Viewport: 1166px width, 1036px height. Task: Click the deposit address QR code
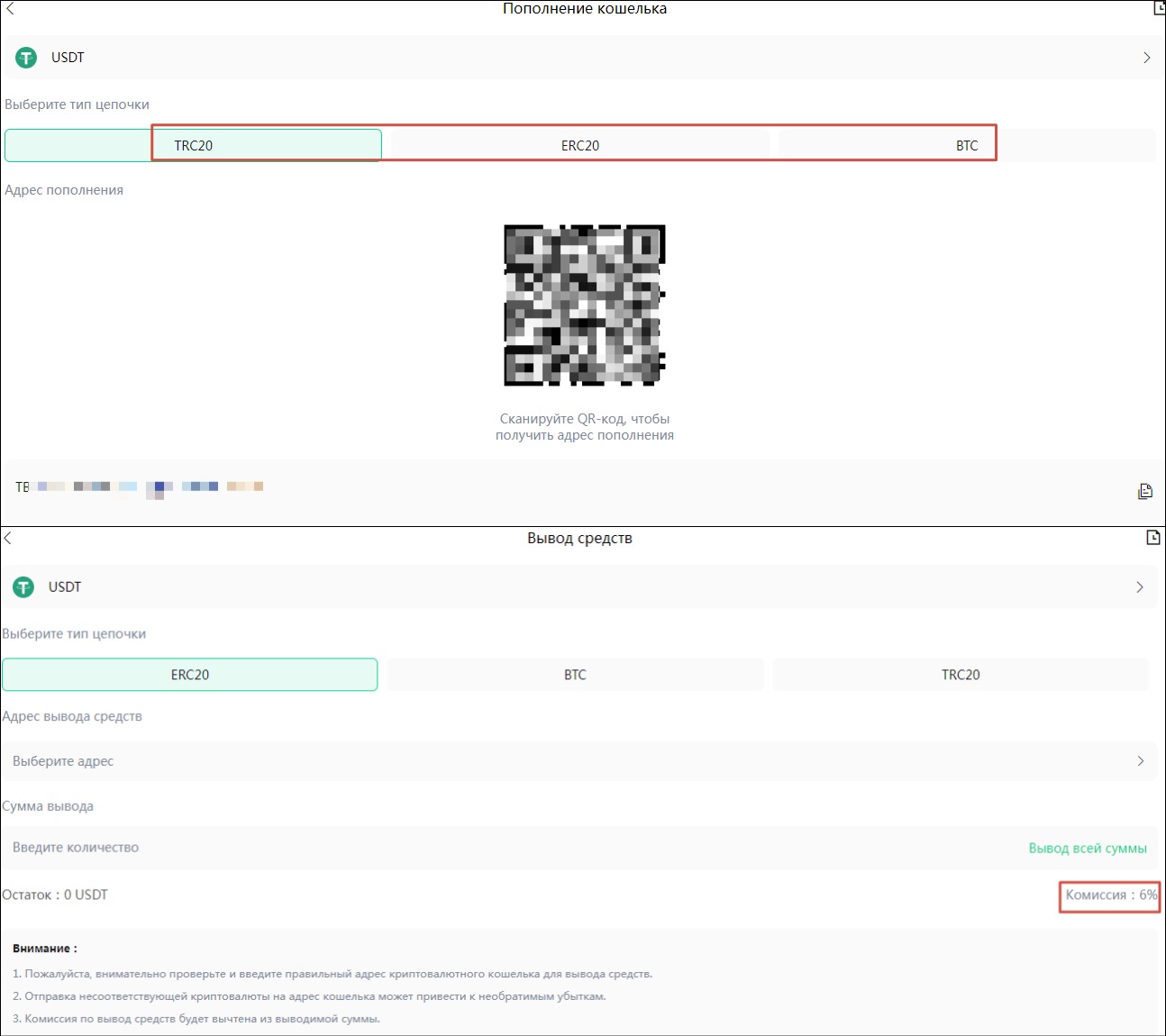click(584, 305)
